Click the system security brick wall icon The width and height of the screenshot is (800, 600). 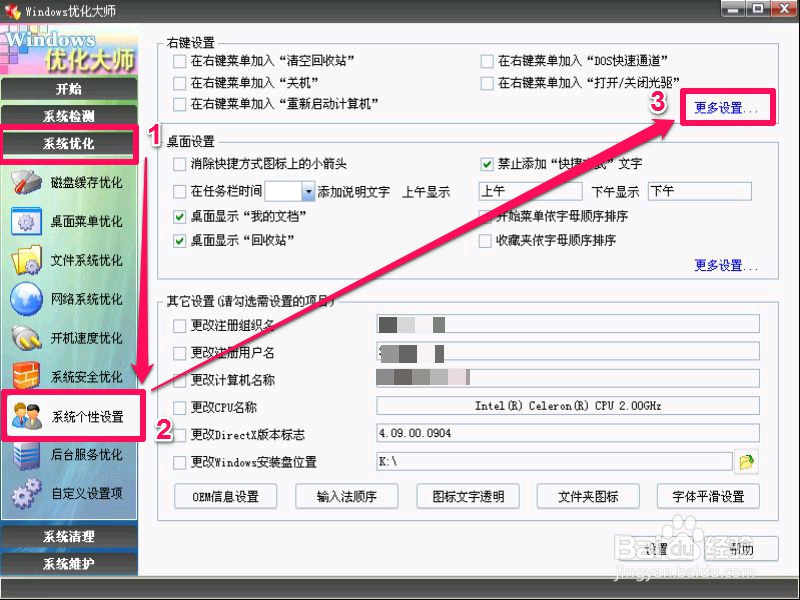click(26, 377)
